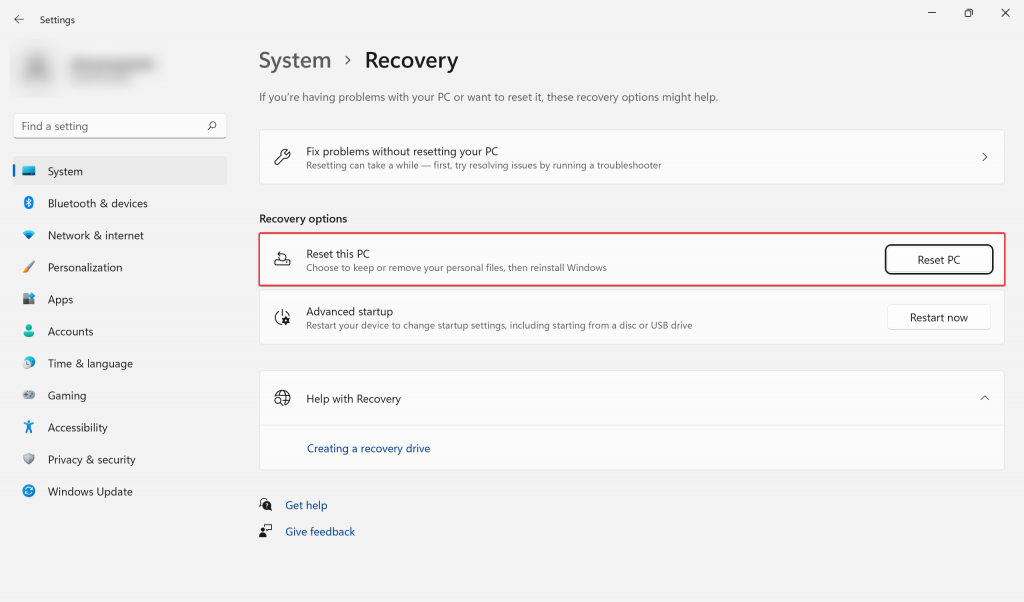Click System in the breadcrumb
Screen dimensions: 1024x602
point(295,60)
